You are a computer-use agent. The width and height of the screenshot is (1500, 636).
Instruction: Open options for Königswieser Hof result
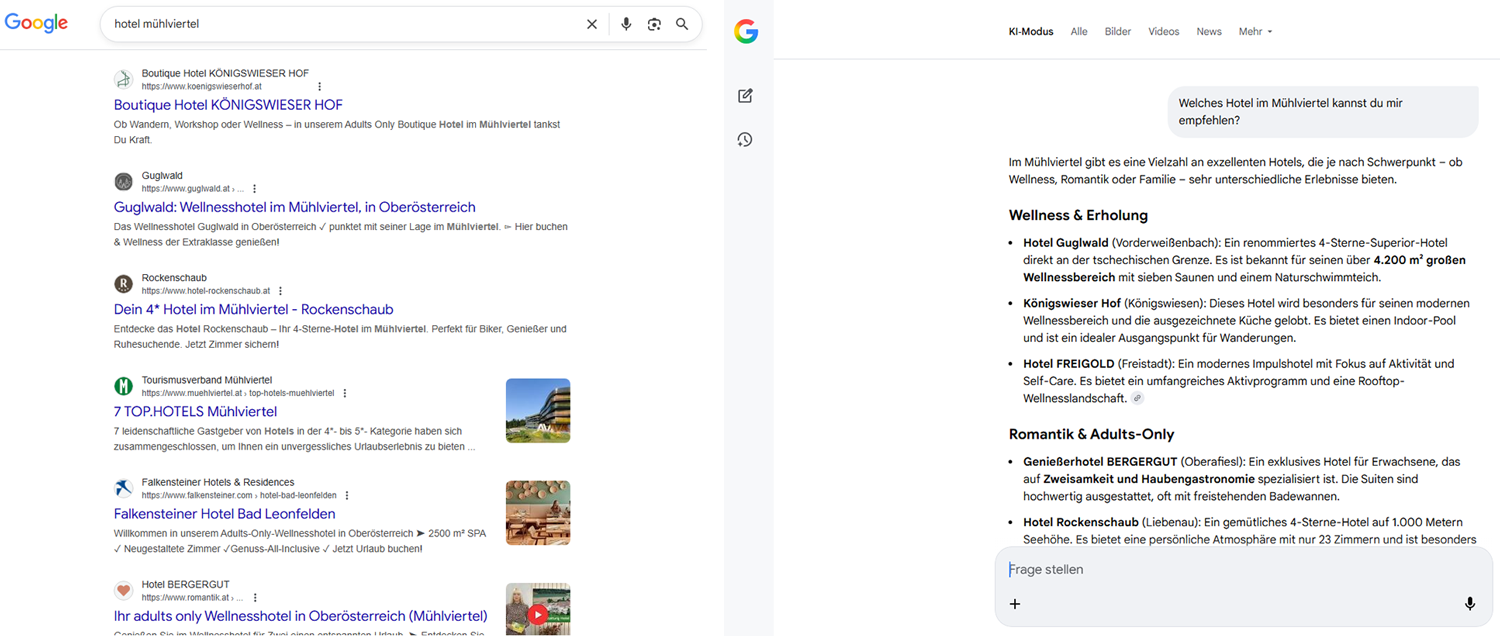[320, 87]
